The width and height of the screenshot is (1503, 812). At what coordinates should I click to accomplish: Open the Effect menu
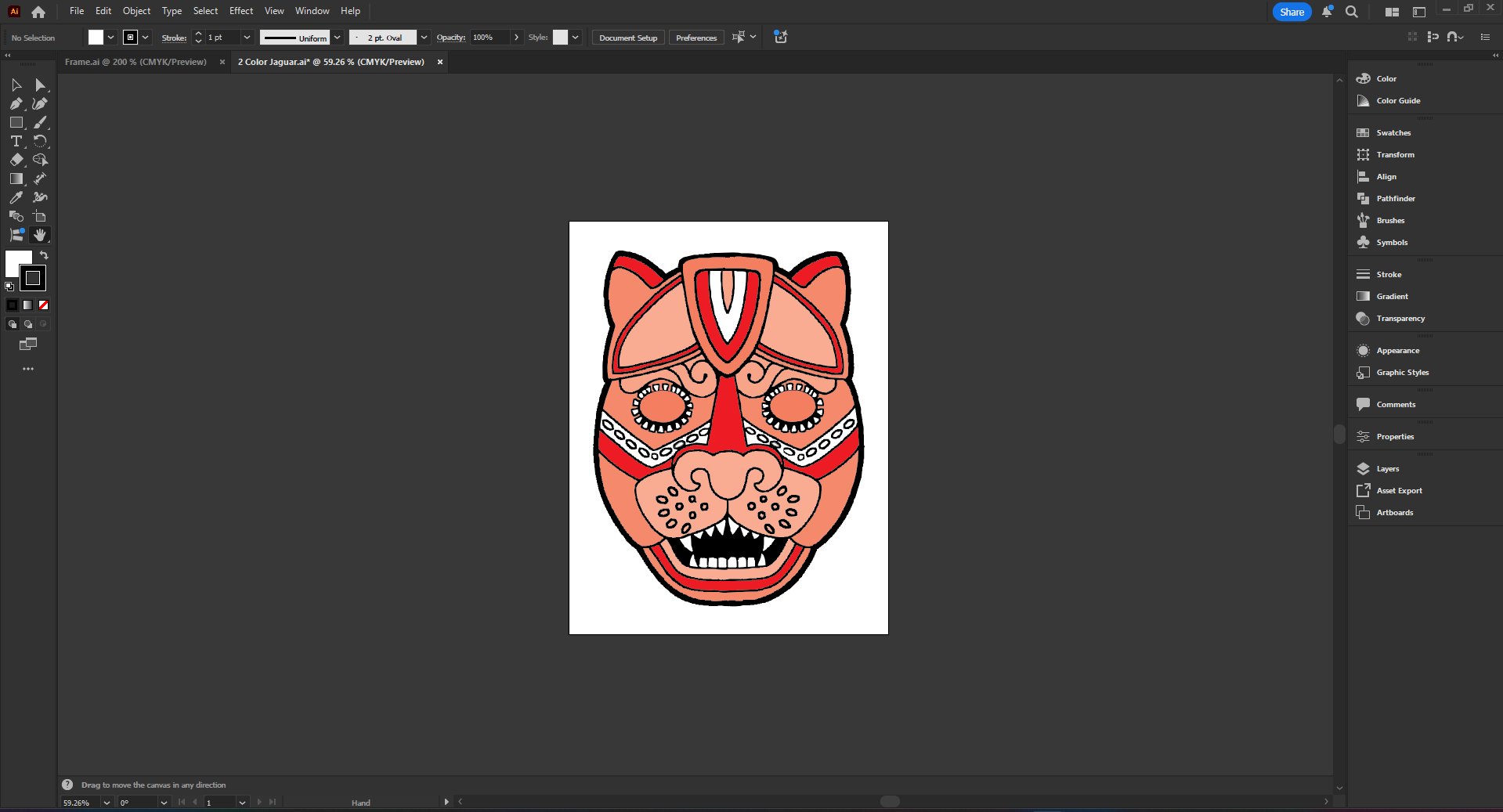coord(240,11)
